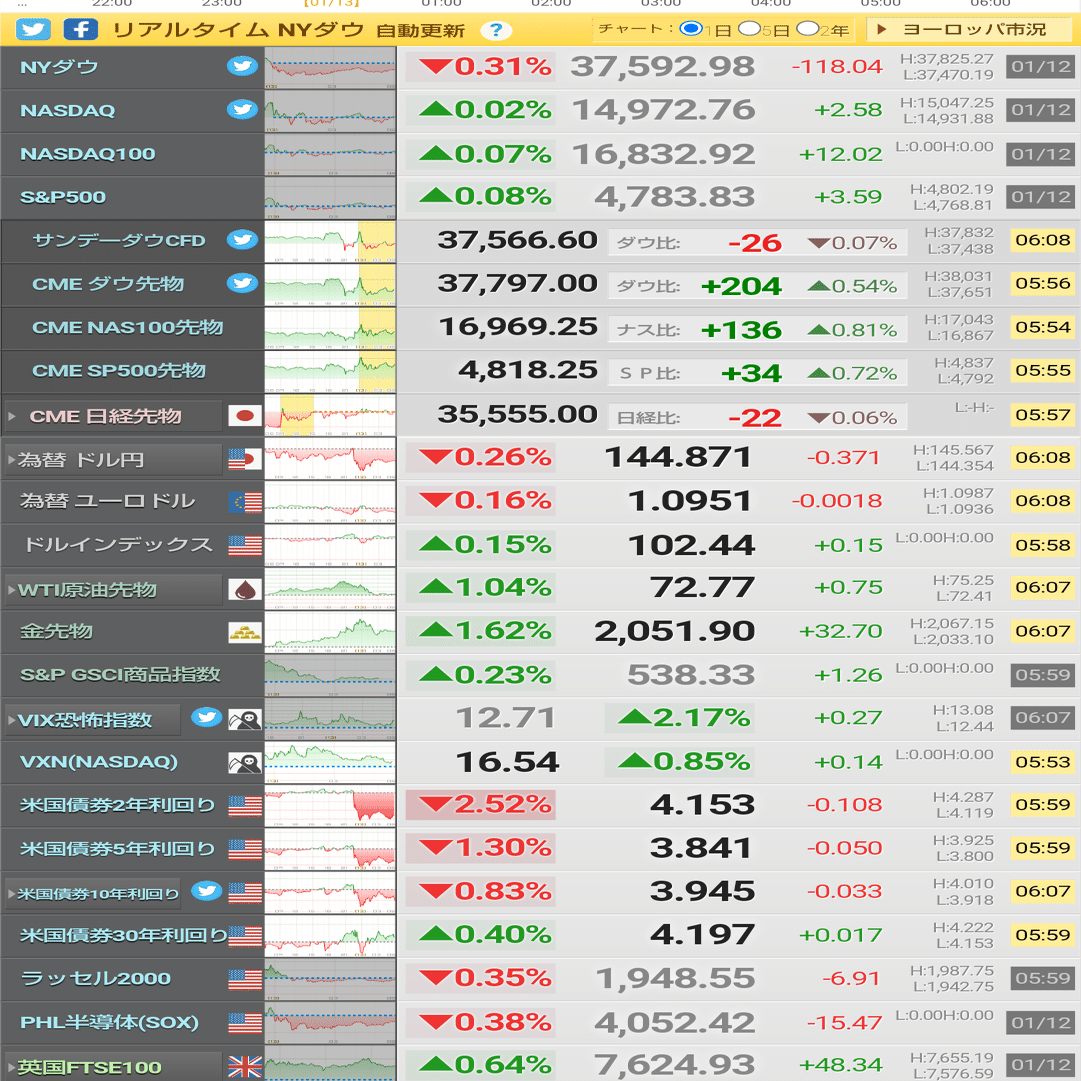Open the 米国債券2年利回り mini chart

[330, 805]
